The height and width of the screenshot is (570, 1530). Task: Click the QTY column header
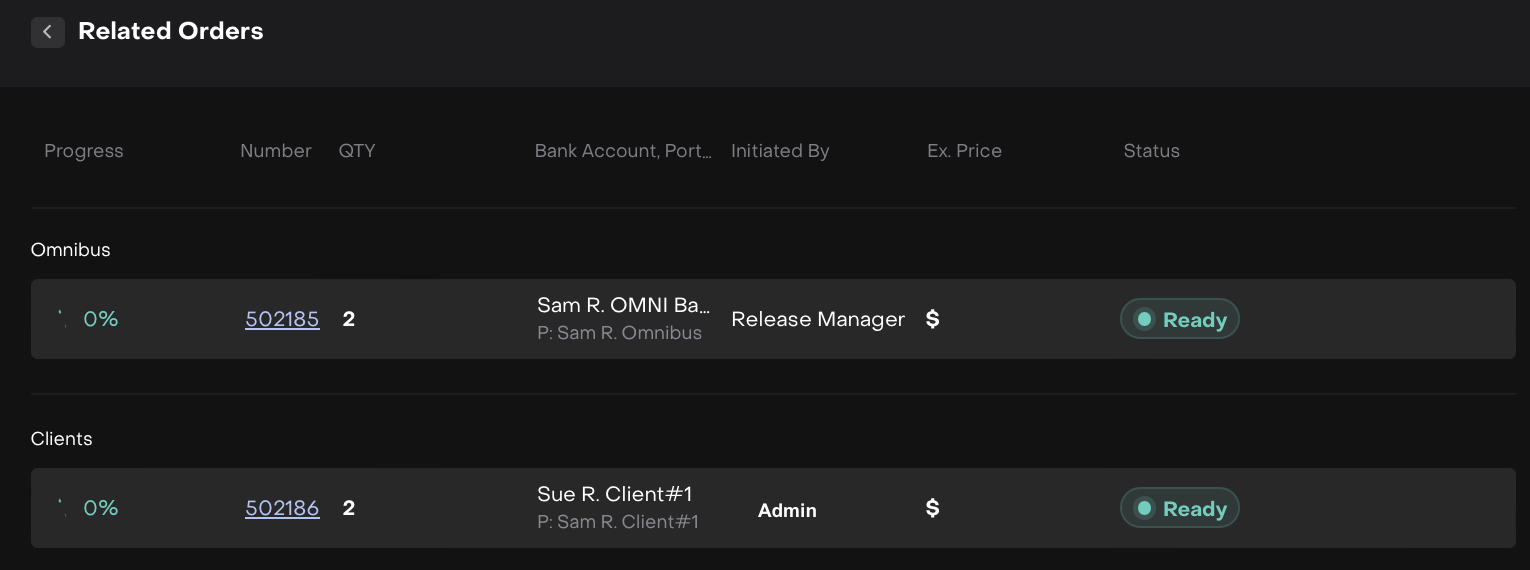(357, 151)
